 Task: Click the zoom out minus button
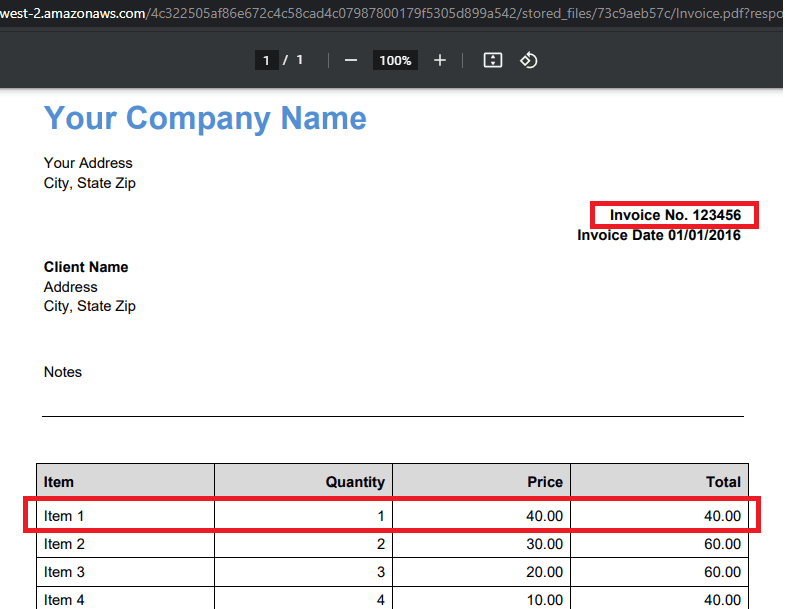[351, 61]
